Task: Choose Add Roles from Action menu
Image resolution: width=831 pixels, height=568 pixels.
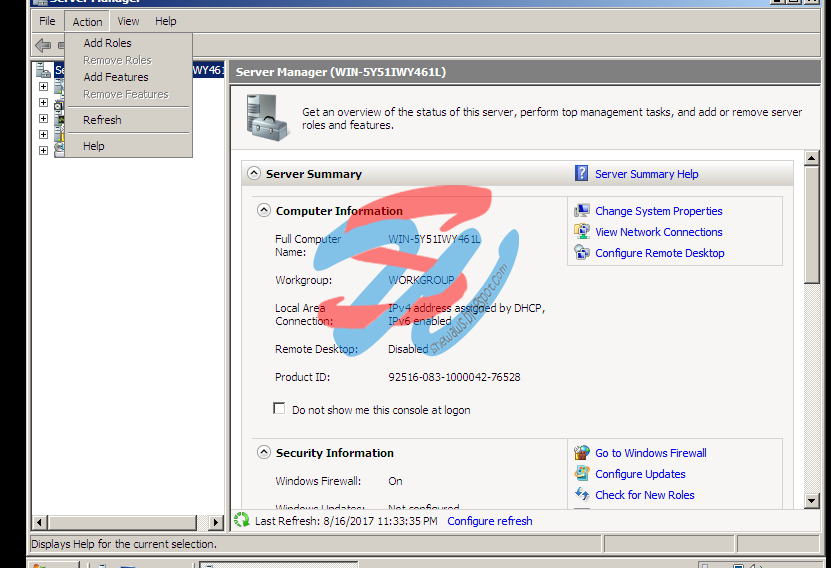Action: [x=108, y=43]
